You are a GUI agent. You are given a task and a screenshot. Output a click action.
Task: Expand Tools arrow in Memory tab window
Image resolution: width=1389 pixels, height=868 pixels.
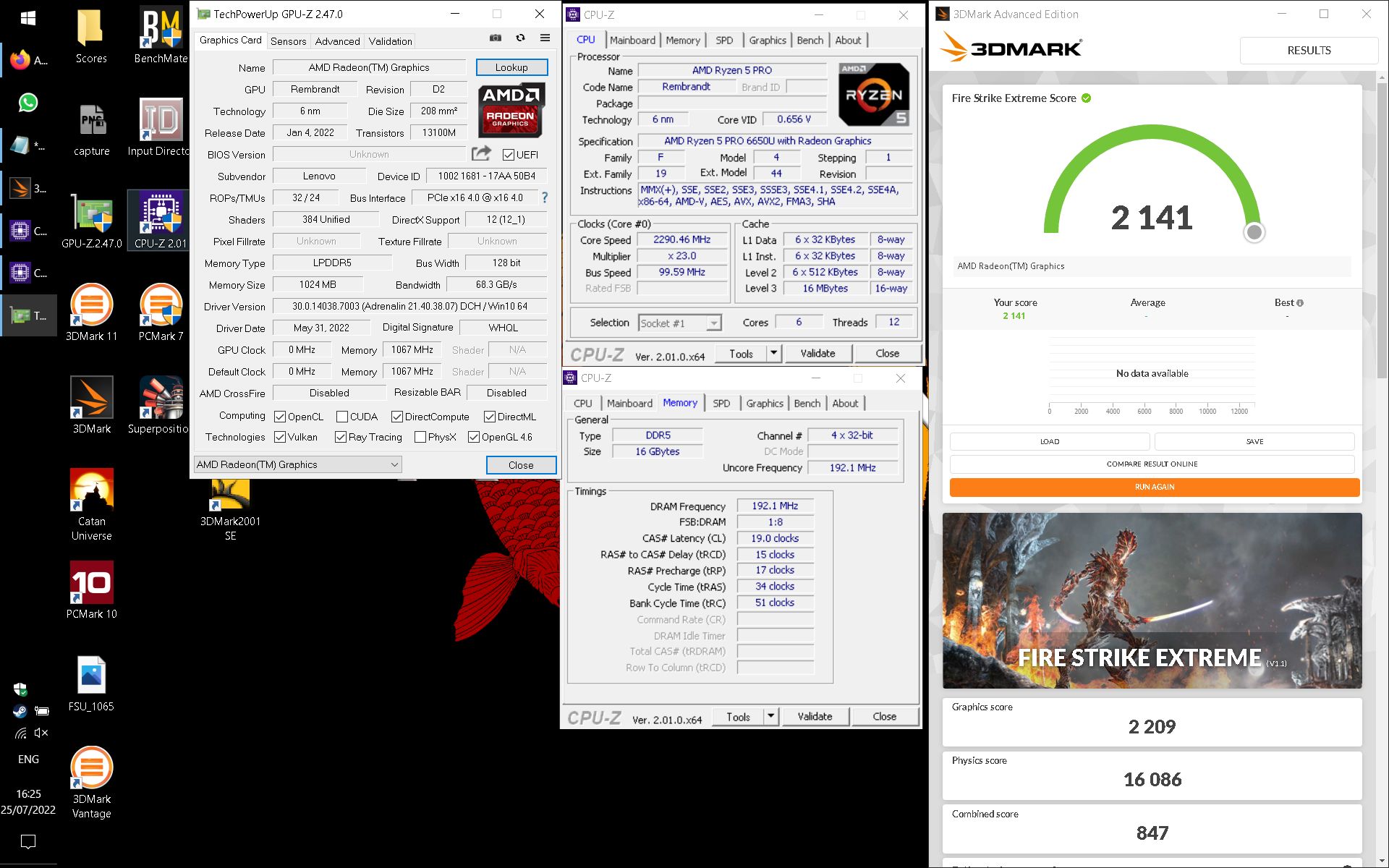[770, 716]
